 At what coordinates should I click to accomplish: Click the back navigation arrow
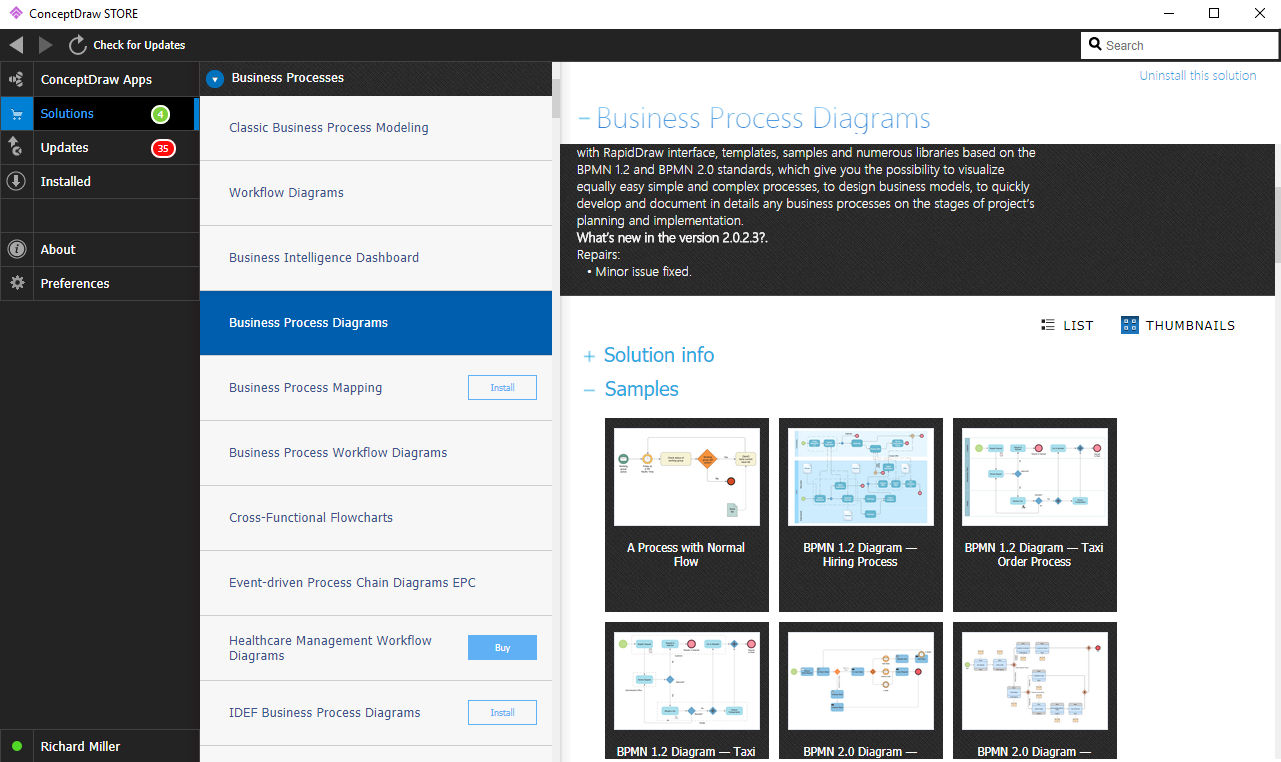16,45
